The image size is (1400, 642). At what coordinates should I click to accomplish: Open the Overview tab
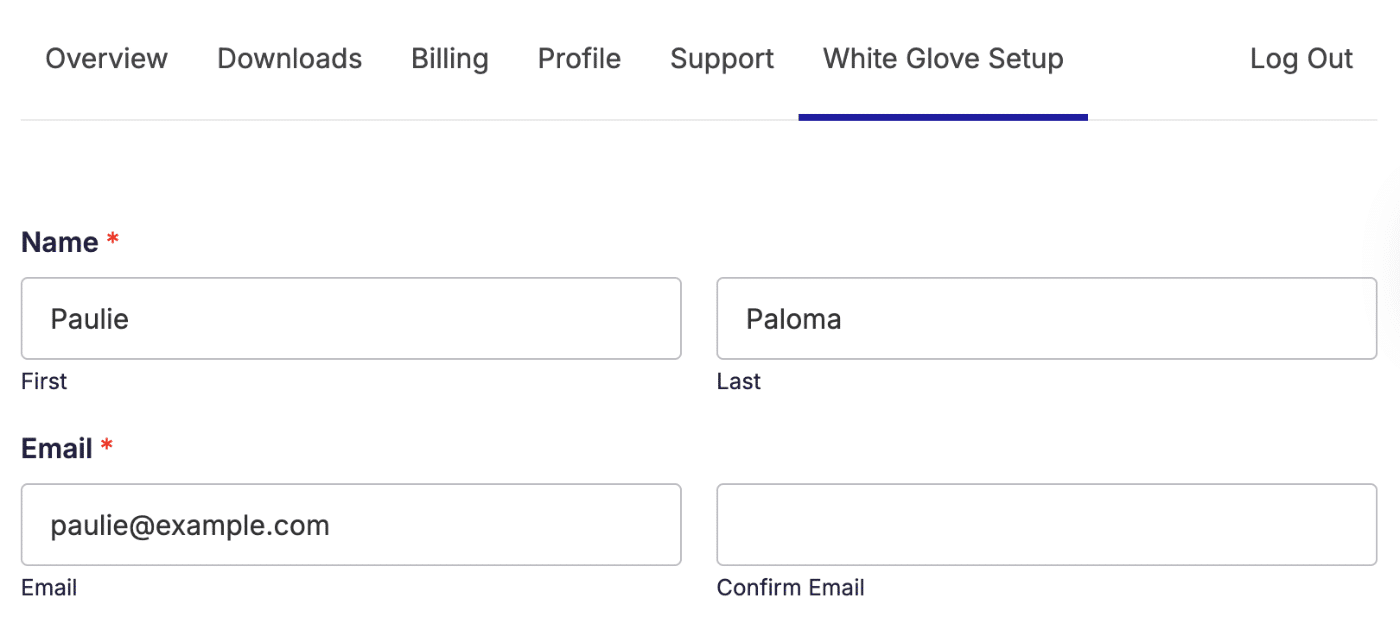[x=107, y=59]
